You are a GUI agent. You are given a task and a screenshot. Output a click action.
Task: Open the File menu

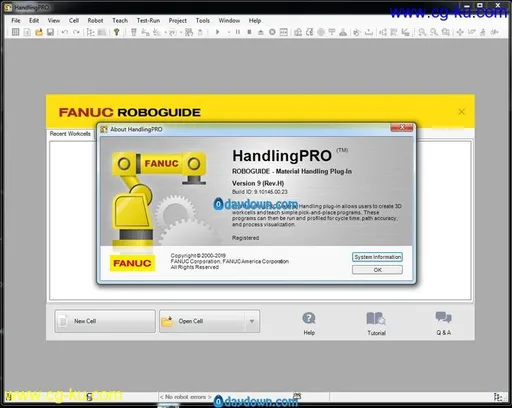tap(16, 20)
